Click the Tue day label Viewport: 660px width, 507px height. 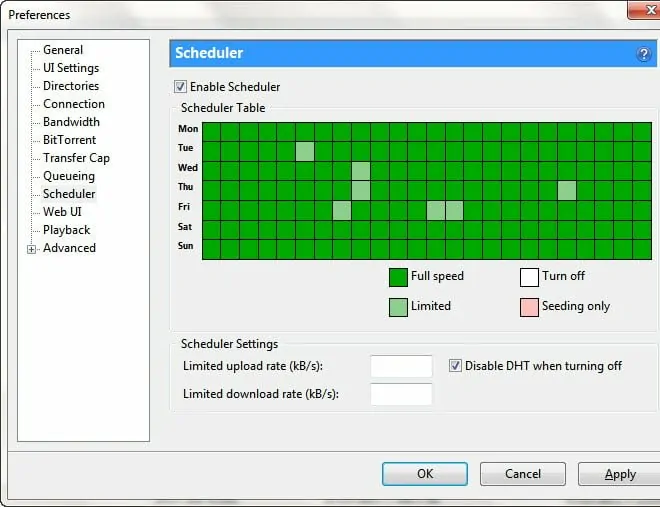(x=186, y=148)
